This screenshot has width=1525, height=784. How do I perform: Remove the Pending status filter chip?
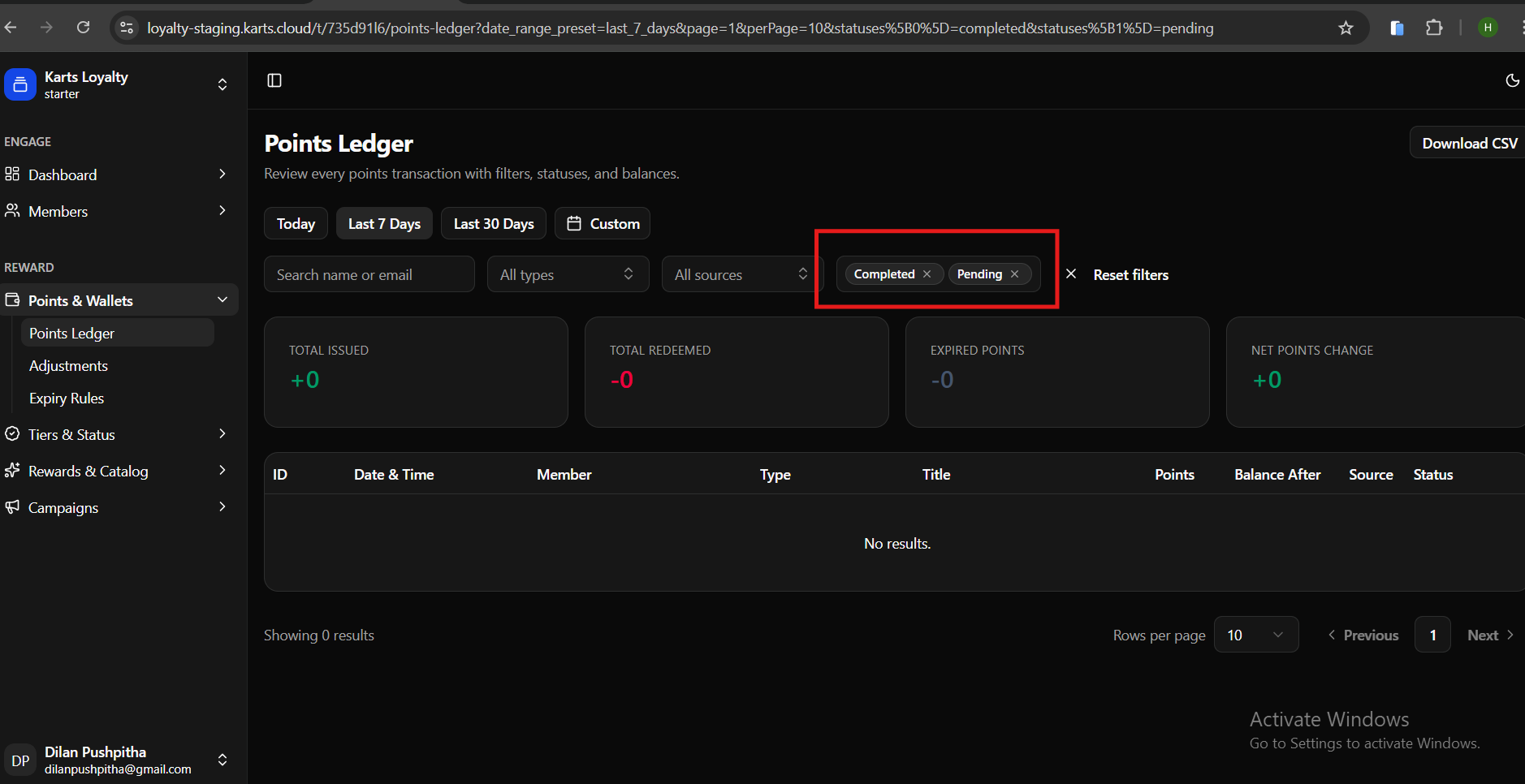[x=1014, y=274]
